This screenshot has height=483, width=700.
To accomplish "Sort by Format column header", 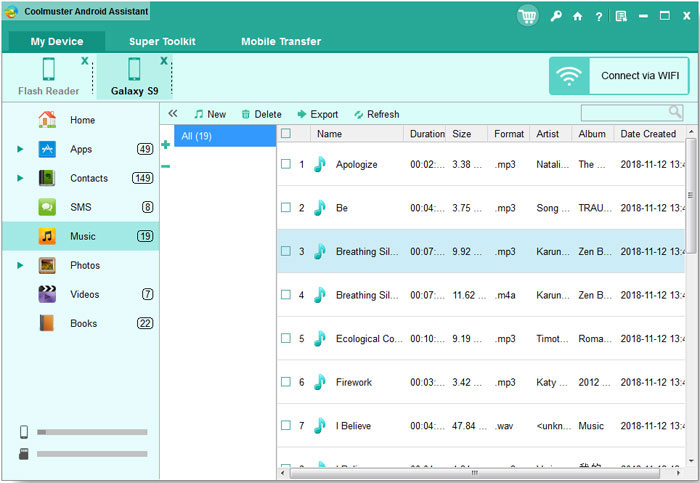I will tap(508, 134).
